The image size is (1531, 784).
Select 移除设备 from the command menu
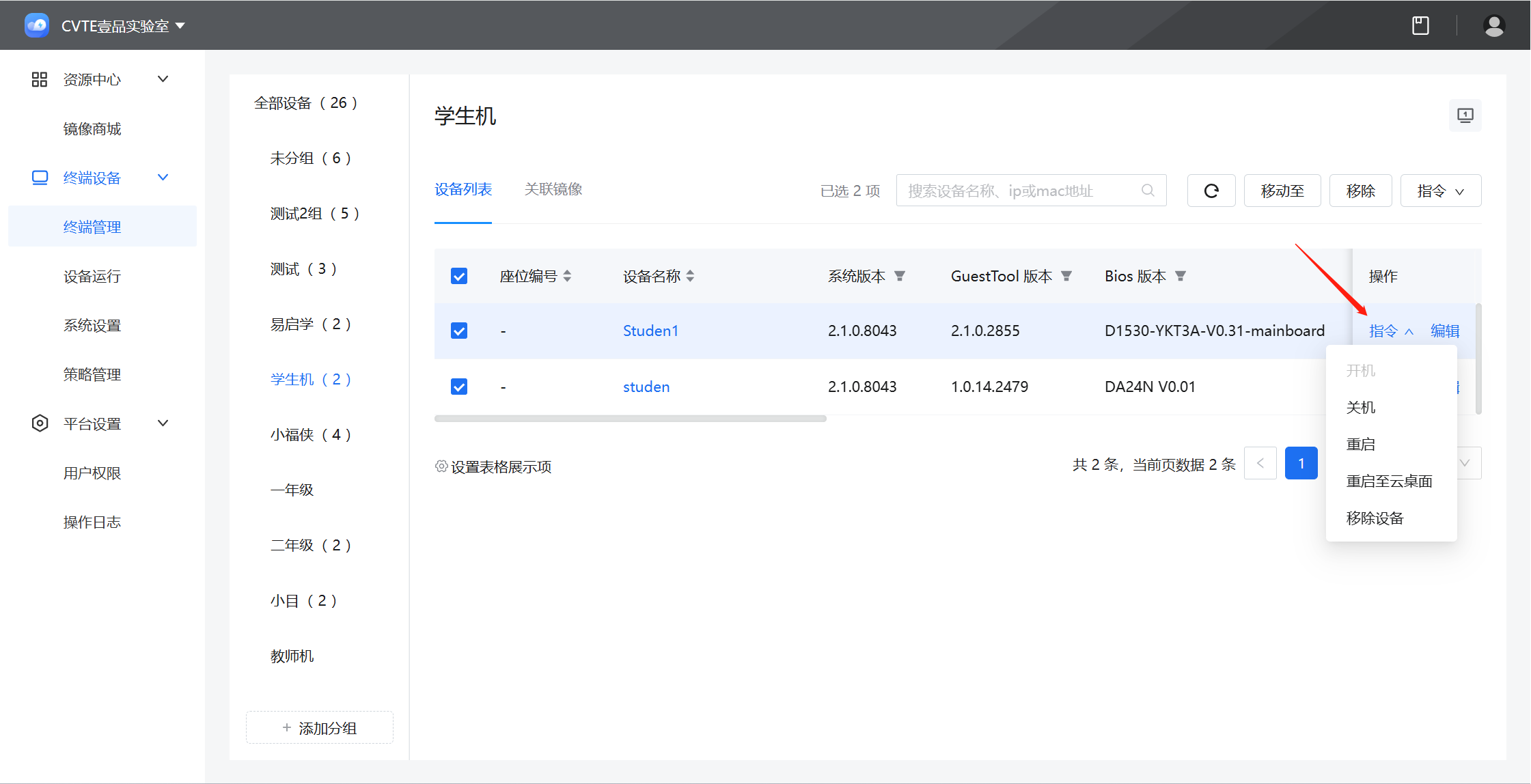(1392, 518)
